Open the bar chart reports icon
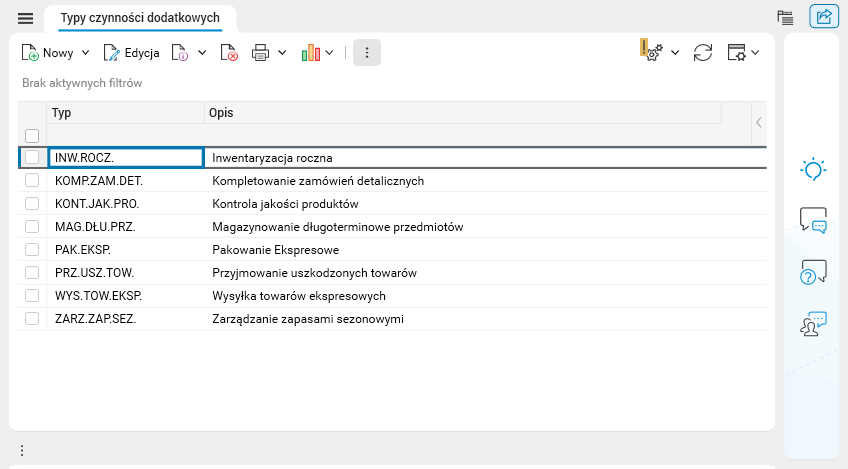This screenshot has width=848, height=469. (310, 53)
